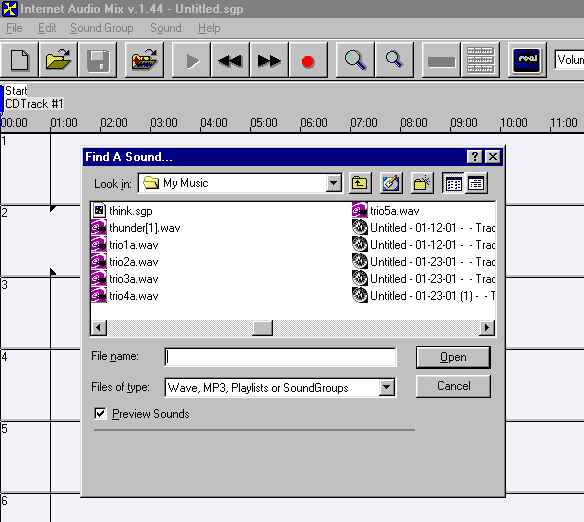Click the Rewind button
This screenshot has width=584, height=522.
pyautogui.click(x=231, y=60)
